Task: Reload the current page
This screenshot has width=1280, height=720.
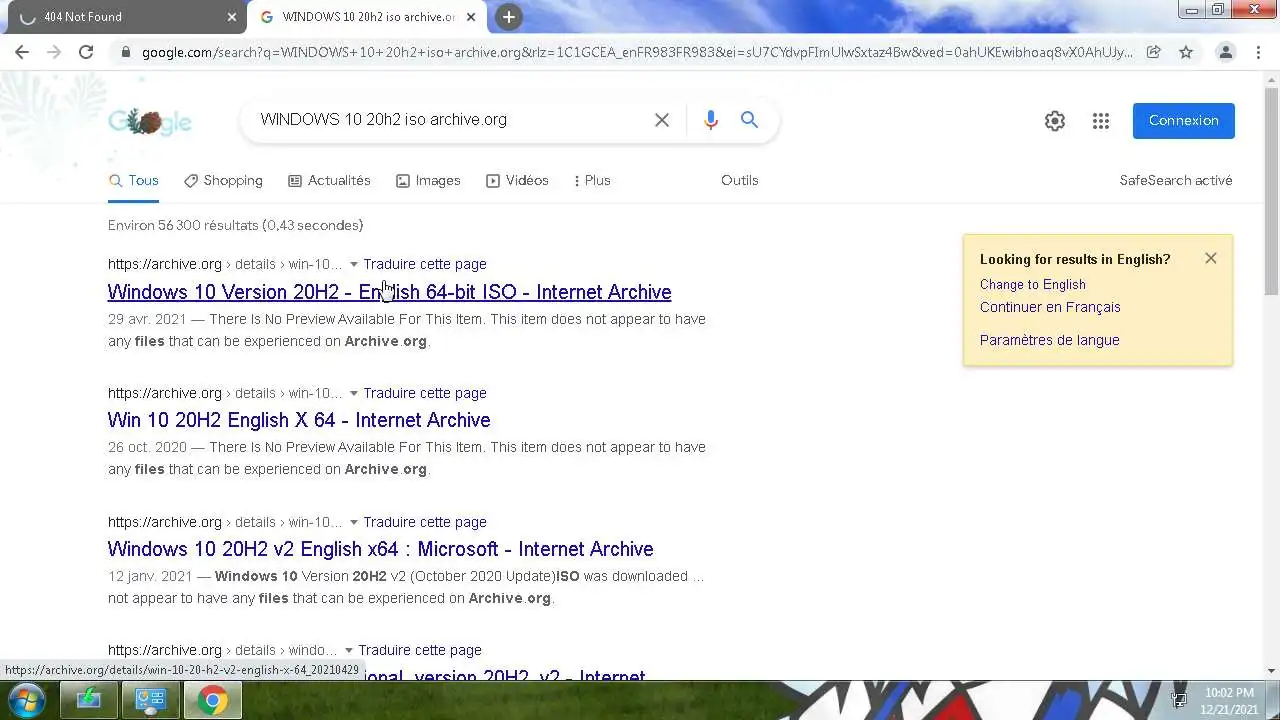Action: click(86, 52)
